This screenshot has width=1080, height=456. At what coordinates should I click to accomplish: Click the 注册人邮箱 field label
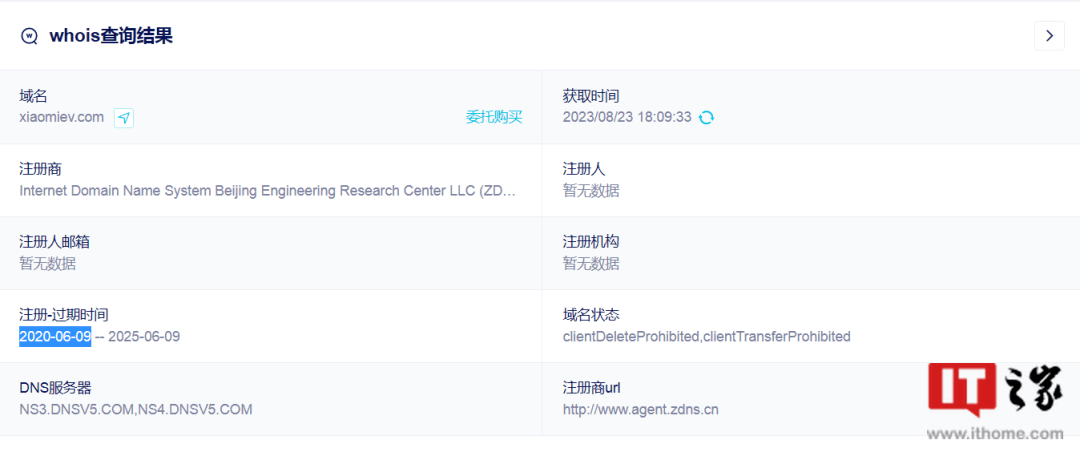54,242
